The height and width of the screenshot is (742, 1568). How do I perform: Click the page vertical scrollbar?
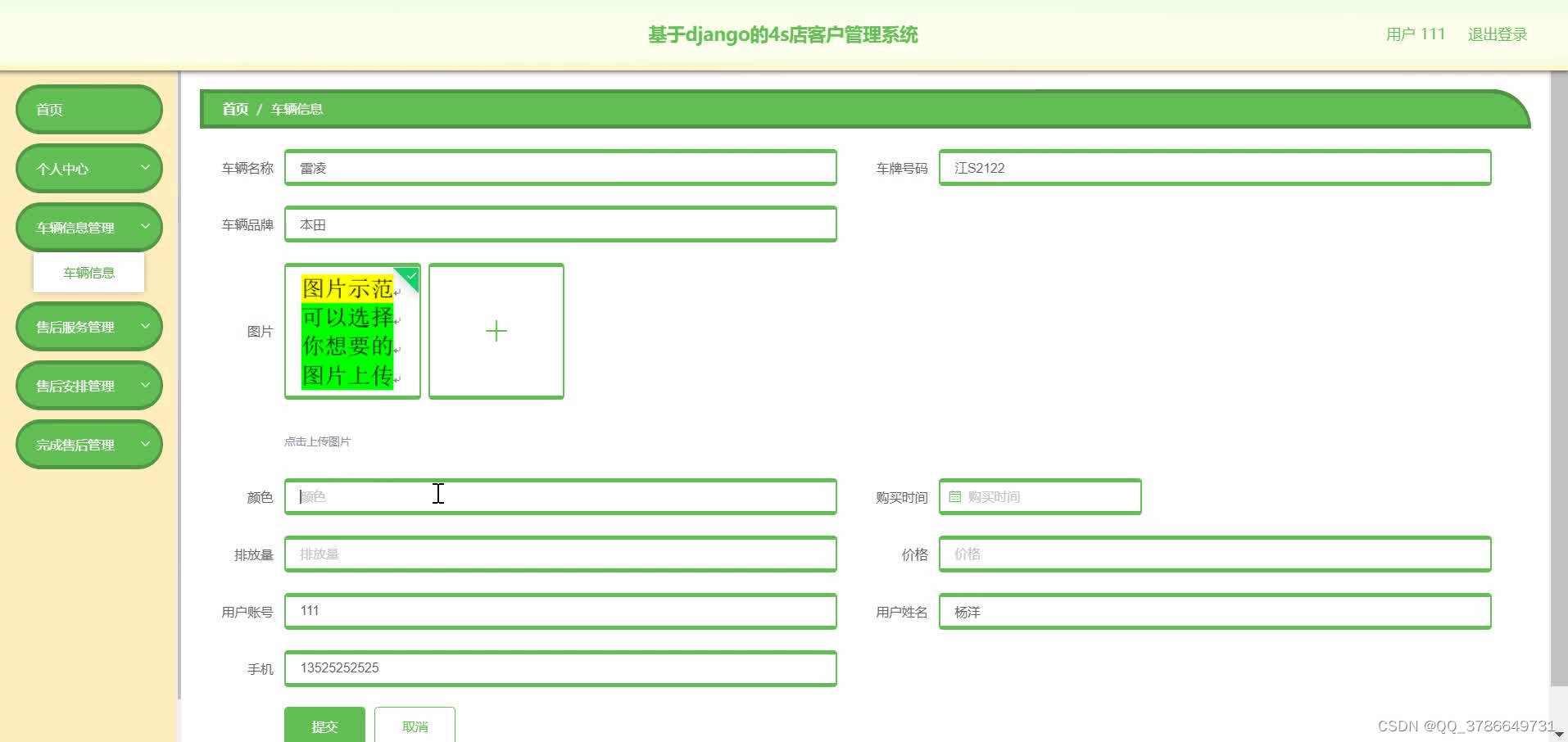pyautogui.click(x=1559, y=378)
